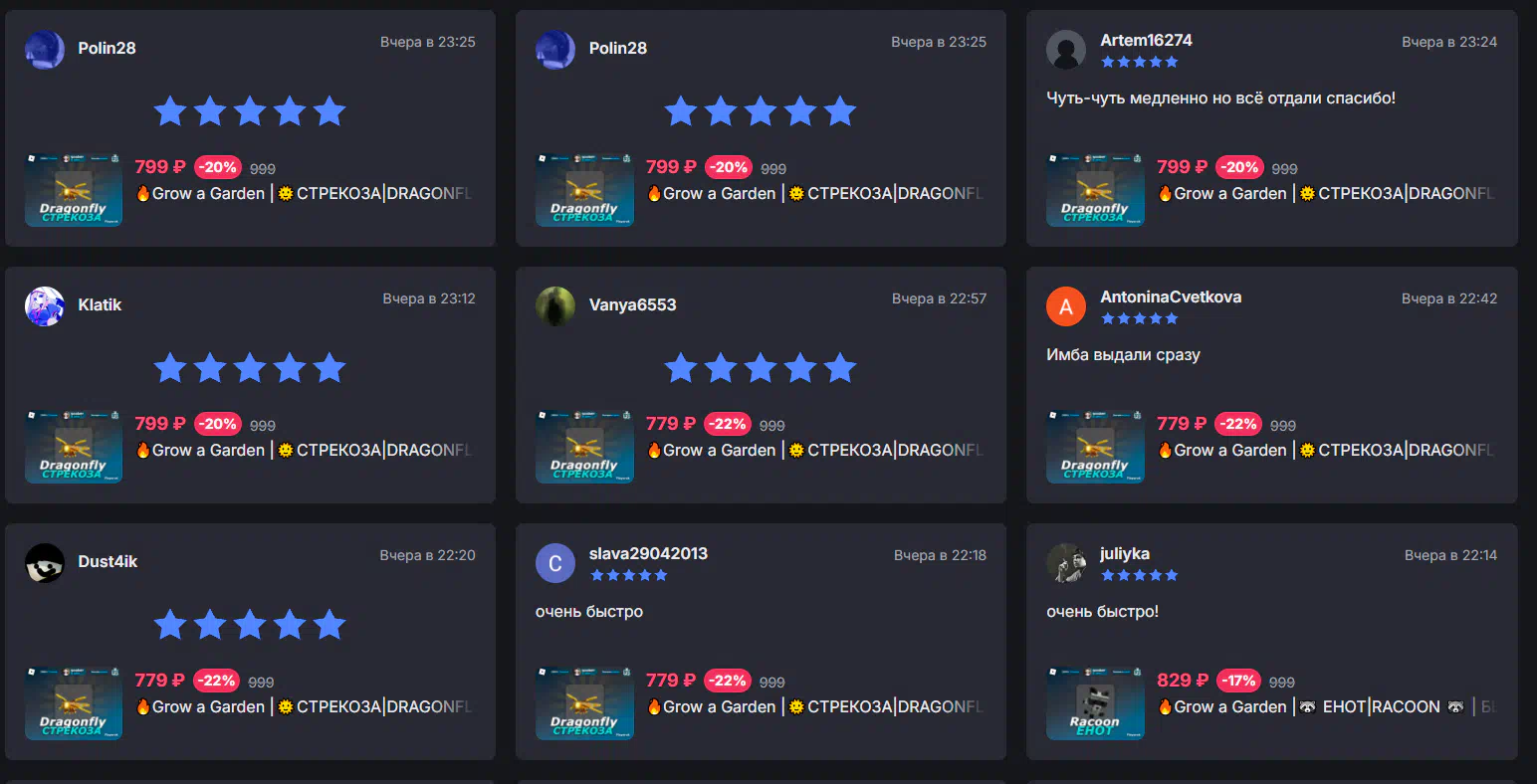The width and height of the screenshot is (1537, 784).
Task: Click the username Artem16274
Action: point(1146,40)
